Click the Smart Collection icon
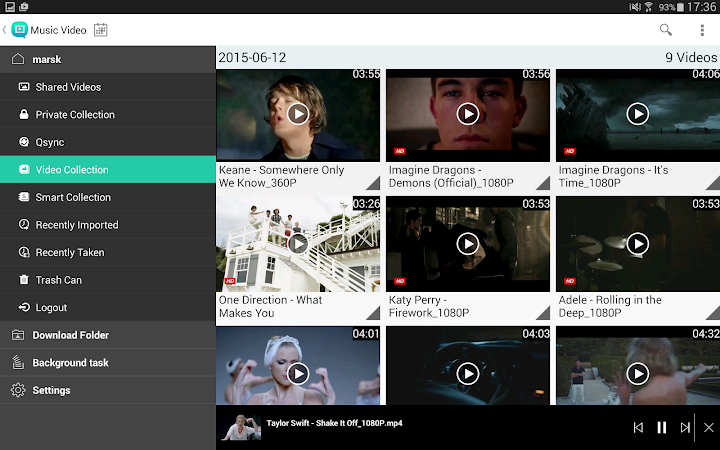Image resolution: width=720 pixels, height=450 pixels. click(x=24, y=197)
